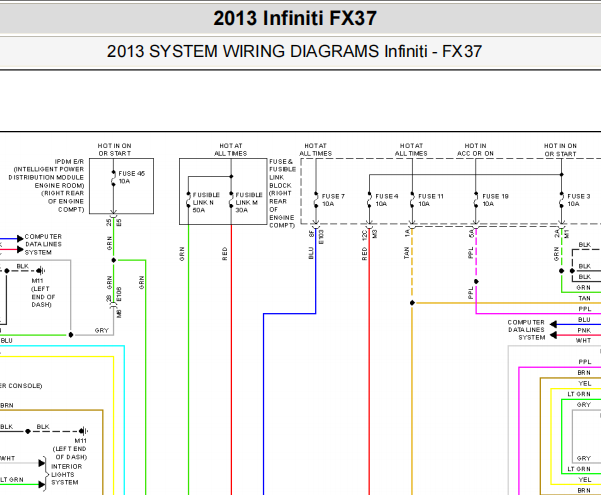Click the vertical "TAN" wire label under FUSE 11
Image resolution: width=601 pixels, height=495 pixels.
pyautogui.click(x=406, y=253)
